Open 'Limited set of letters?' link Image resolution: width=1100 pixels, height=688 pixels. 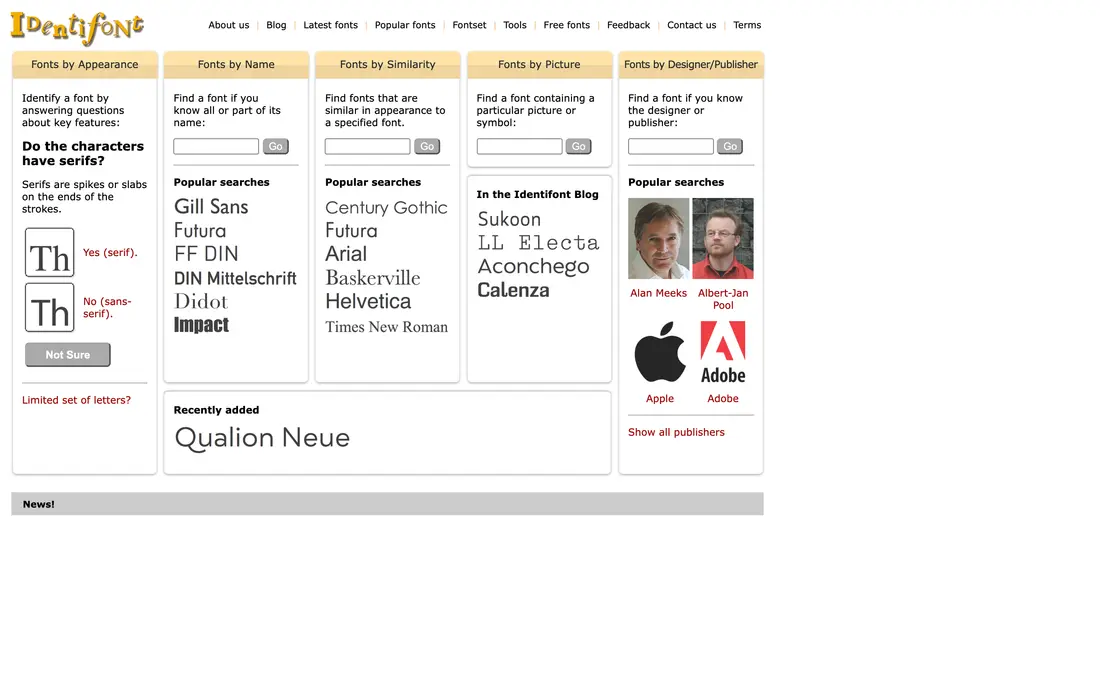(76, 400)
